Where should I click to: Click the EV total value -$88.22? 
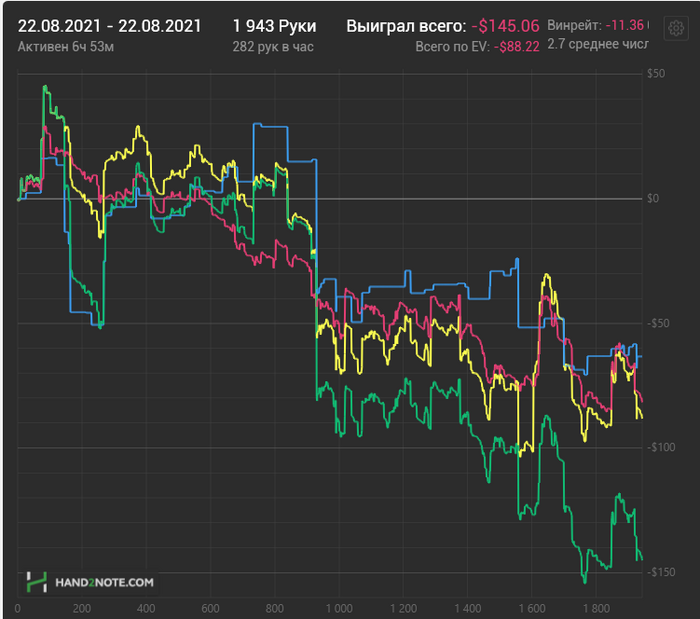(517, 46)
